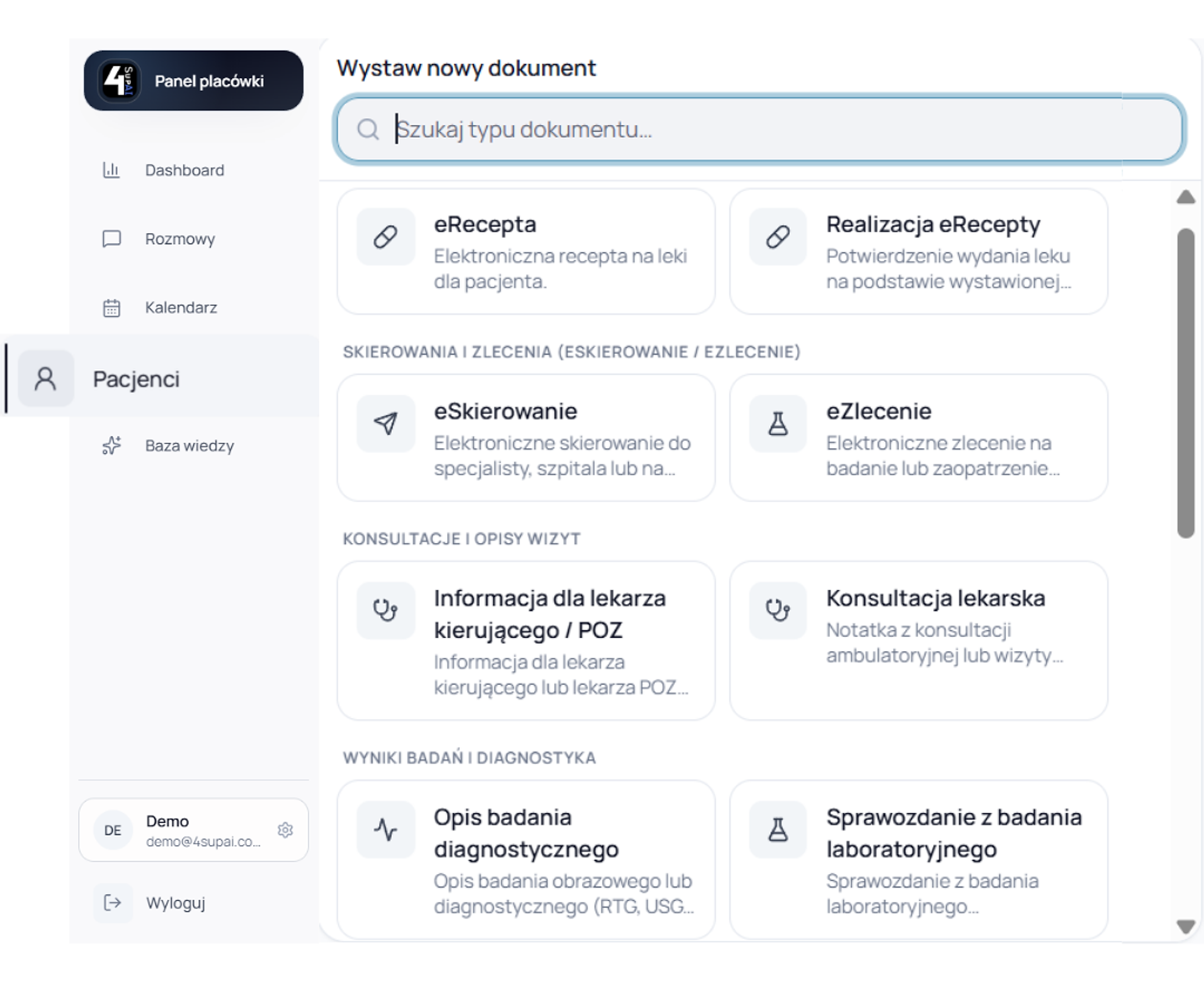This screenshot has height=981, width=1204.
Task: Click the demo@4supai.co... email text
Action: (203, 842)
